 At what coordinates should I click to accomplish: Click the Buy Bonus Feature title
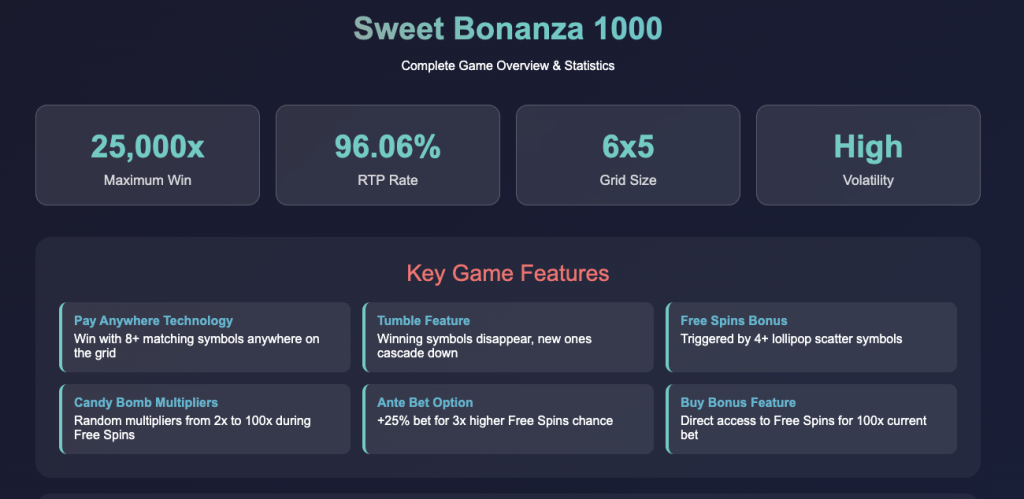tap(738, 403)
